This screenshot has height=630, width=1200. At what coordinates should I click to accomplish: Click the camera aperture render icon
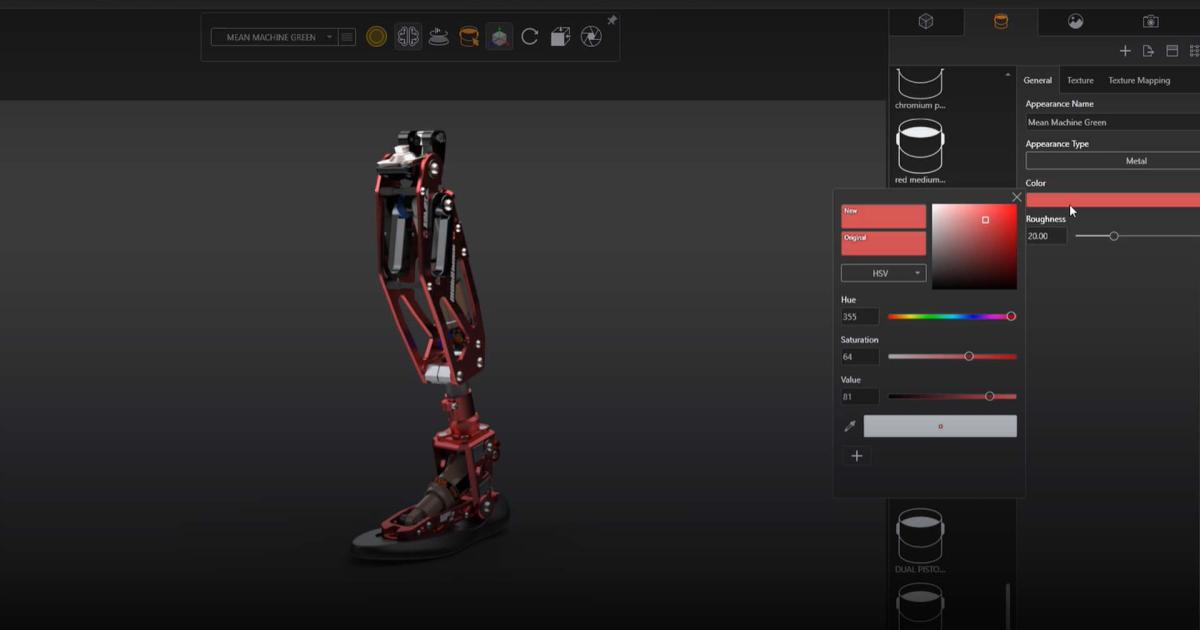click(x=591, y=37)
